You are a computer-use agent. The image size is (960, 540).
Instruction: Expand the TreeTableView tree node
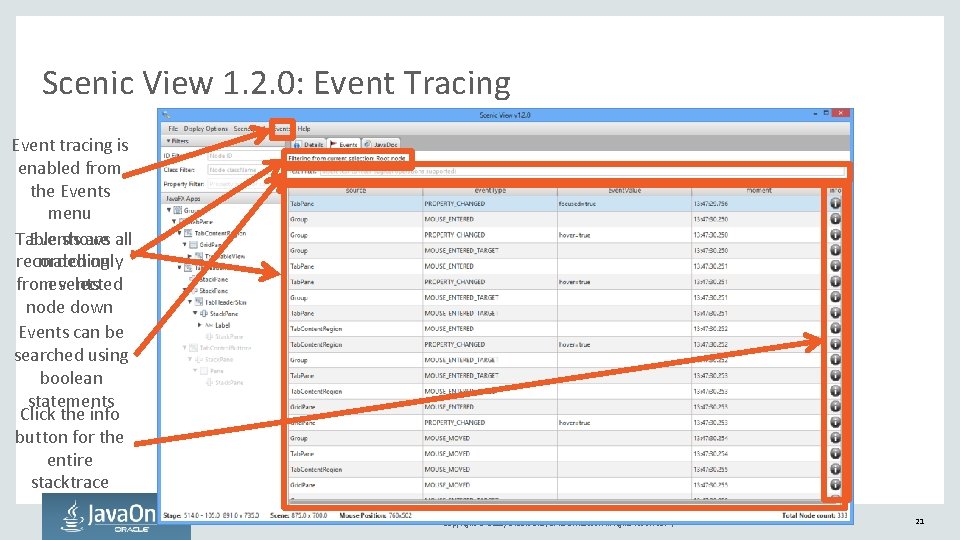(x=190, y=256)
